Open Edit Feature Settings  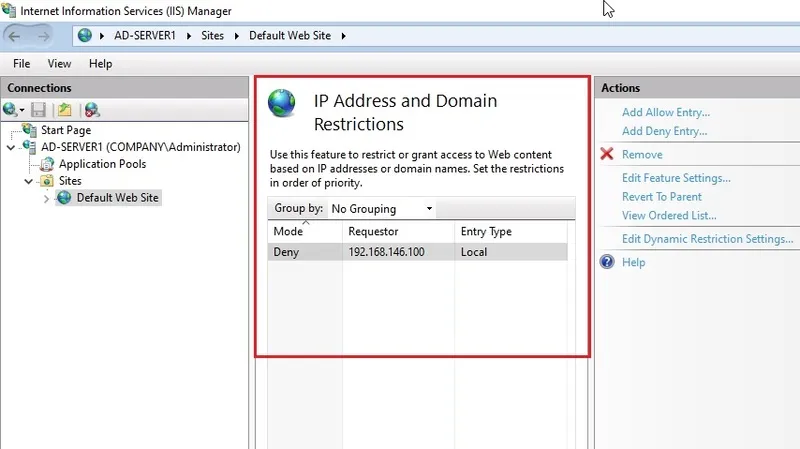tap(676, 178)
